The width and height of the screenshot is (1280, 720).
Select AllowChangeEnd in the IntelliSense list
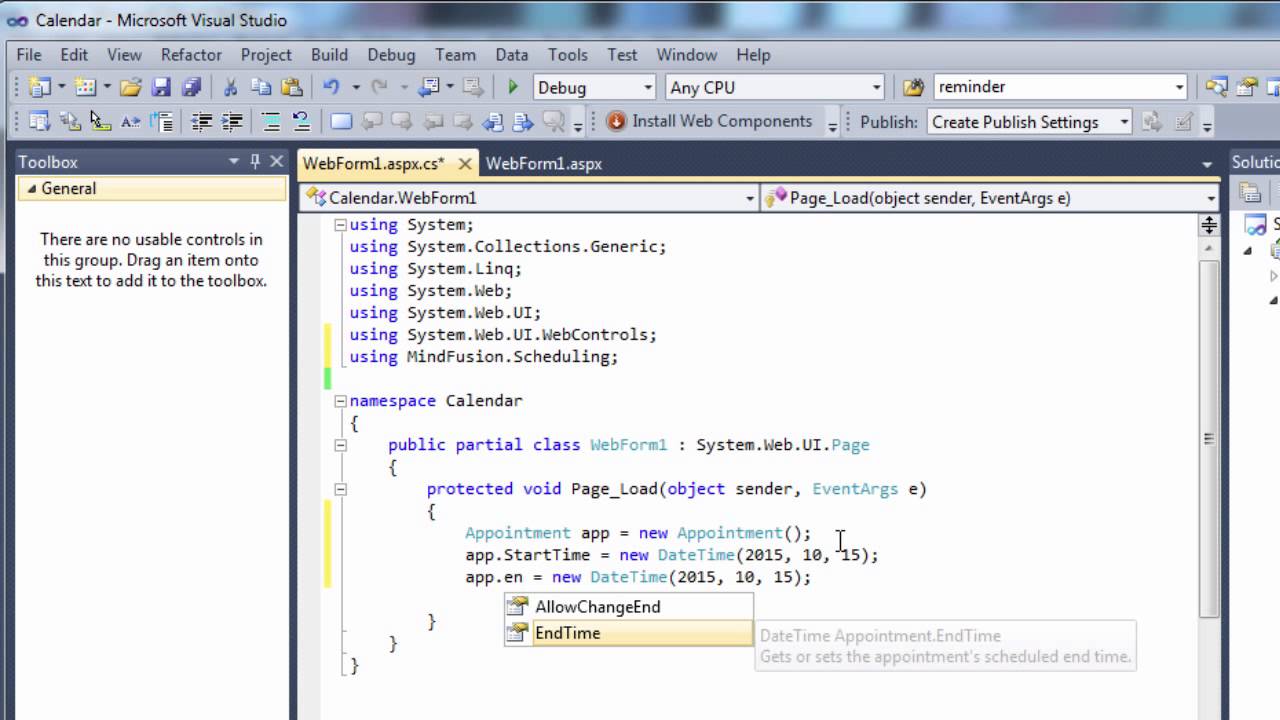628,607
